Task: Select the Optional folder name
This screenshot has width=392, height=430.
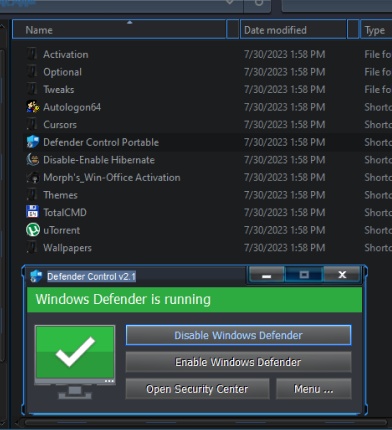Action: point(62,72)
